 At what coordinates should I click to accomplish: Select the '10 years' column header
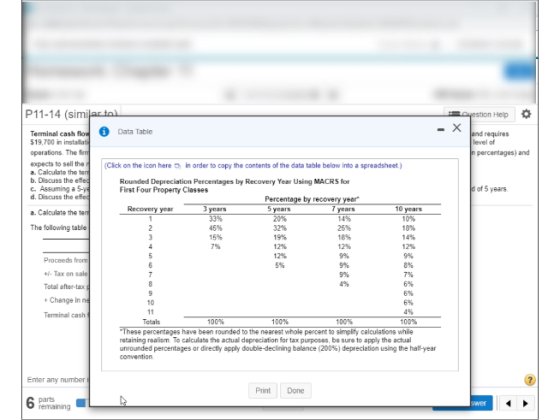point(408,209)
